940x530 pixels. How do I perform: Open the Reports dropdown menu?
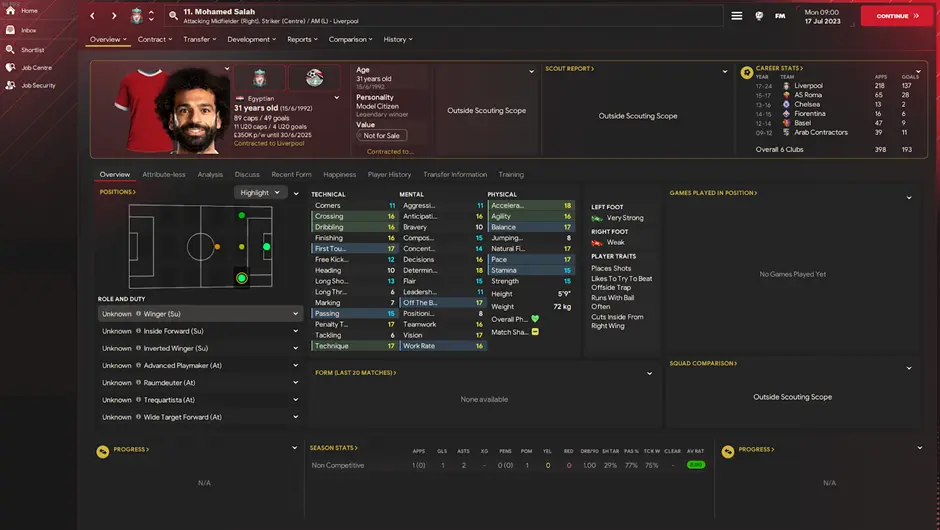[302, 40]
